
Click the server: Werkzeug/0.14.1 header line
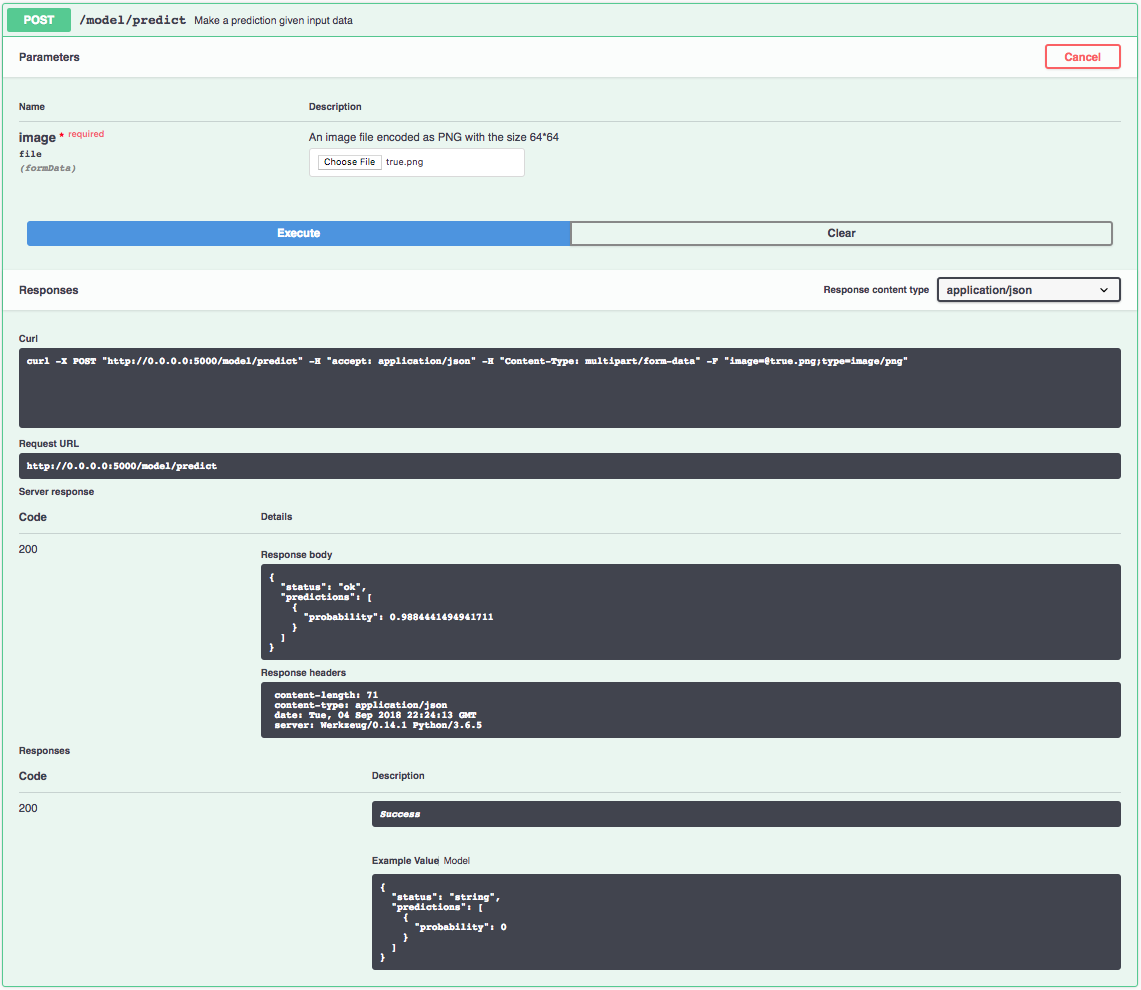[378, 725]
